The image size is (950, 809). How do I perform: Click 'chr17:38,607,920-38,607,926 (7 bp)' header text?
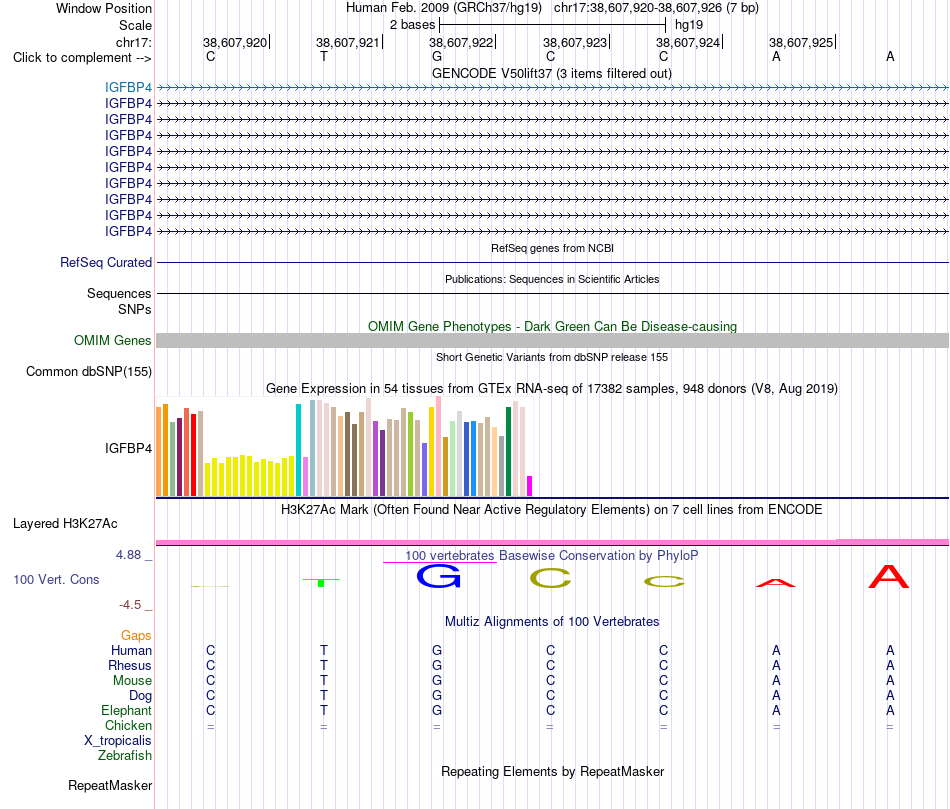tap(656, 8)
